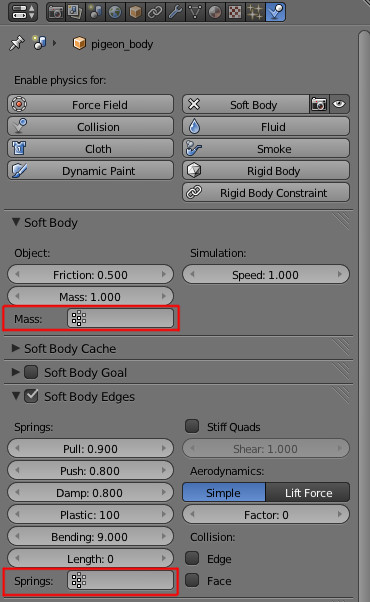Toggle Soft Body viewport visibility eye
The height and width of the screenshot is (602, 370).
click(x=339, y=104)
